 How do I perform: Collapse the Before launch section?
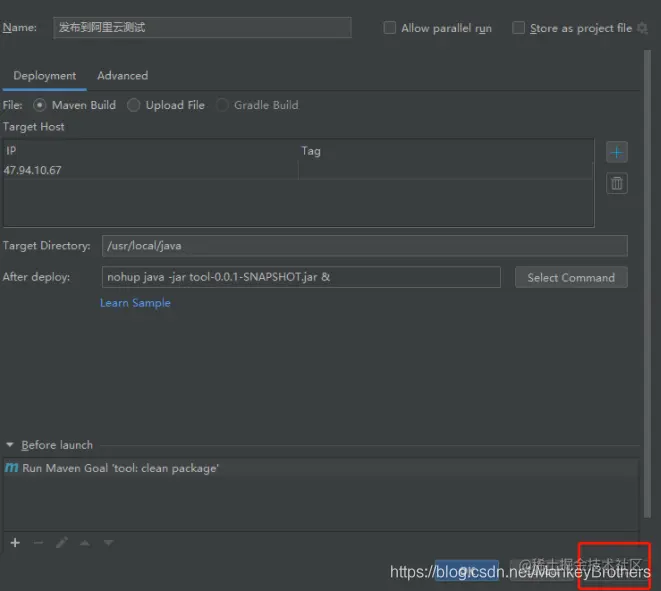[x=10, y=445]
